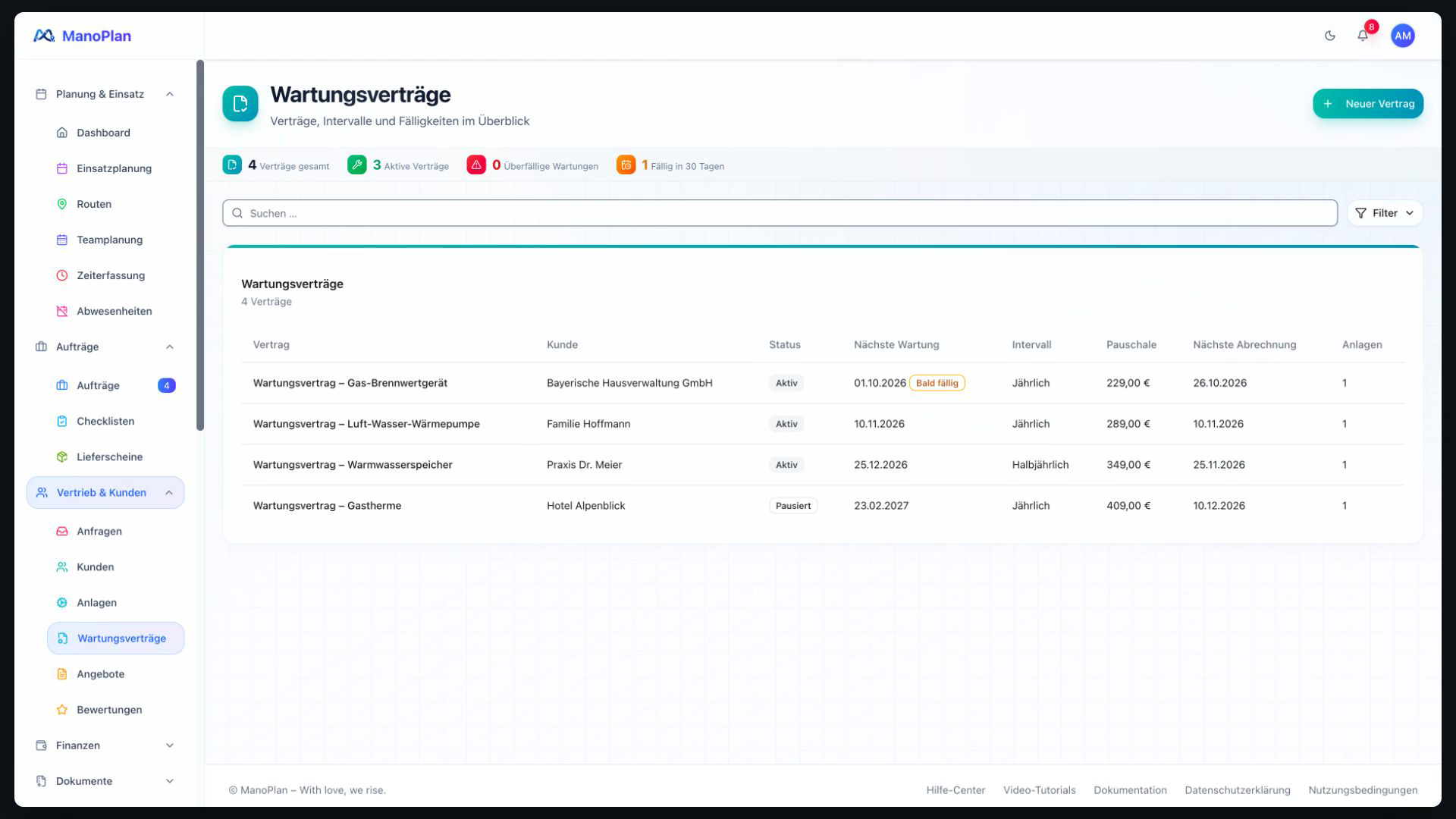Click the Dashboard house icon
1456x819 pixels.
(x=62, y=133)
